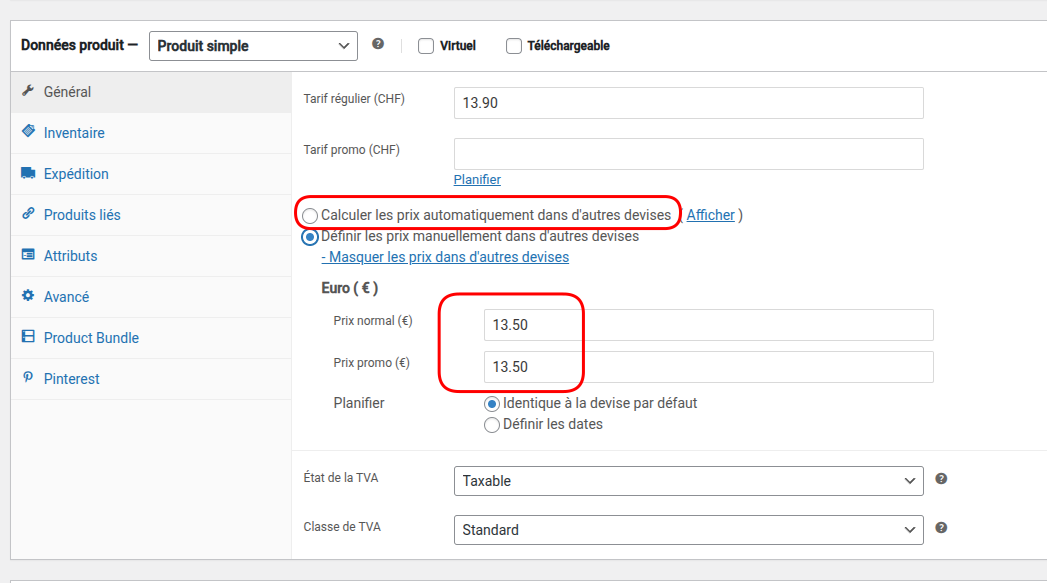Expand the État de la TVA dropdown

(688, 481)
